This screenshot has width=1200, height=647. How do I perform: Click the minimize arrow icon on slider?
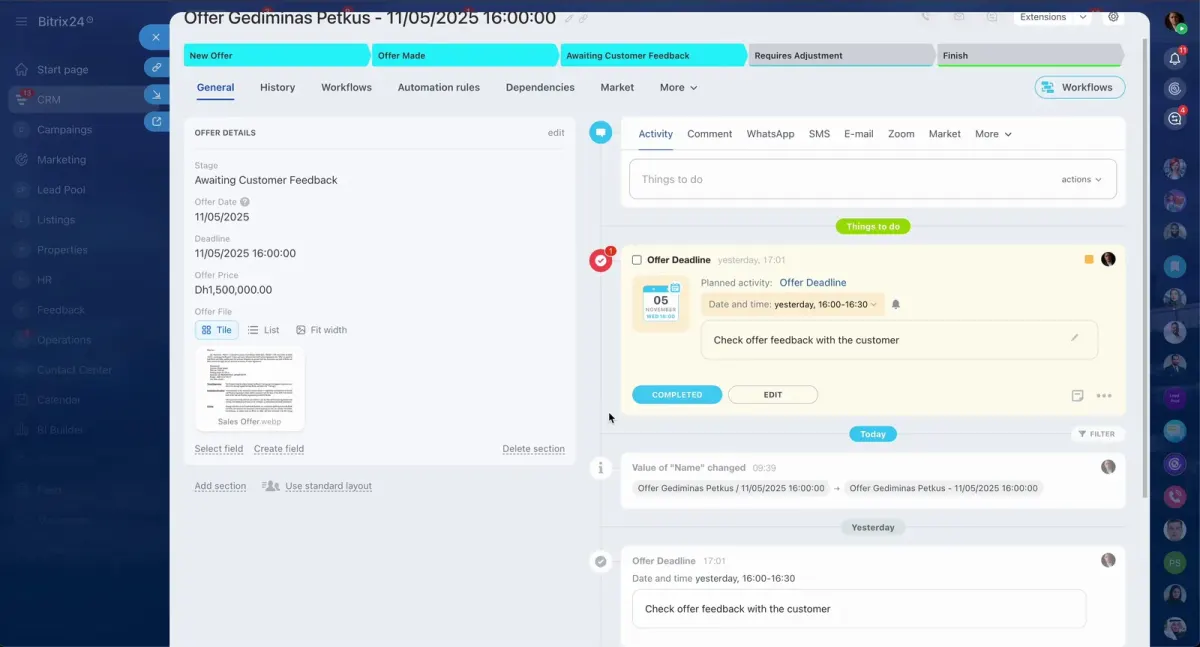pos(156,94)
